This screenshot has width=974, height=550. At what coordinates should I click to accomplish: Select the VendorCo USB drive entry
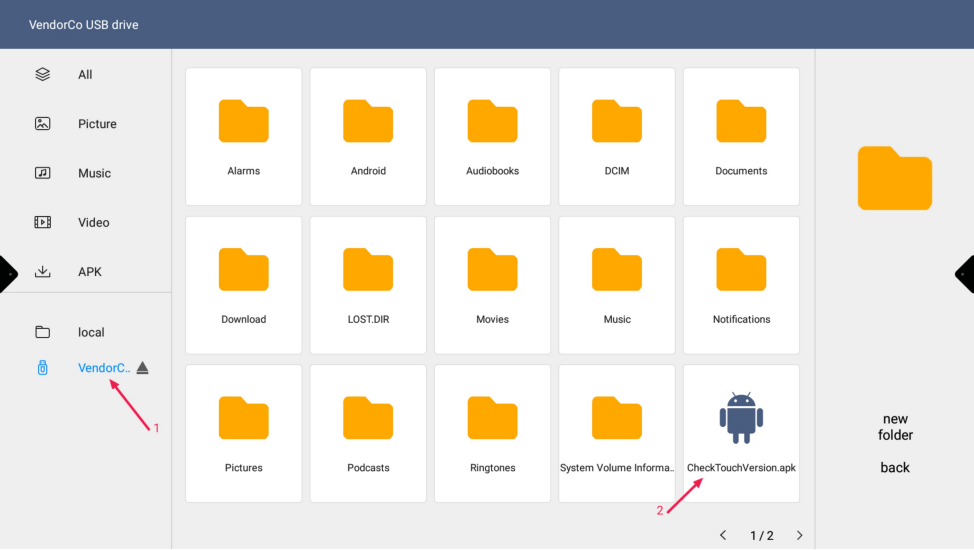(103, 368)
